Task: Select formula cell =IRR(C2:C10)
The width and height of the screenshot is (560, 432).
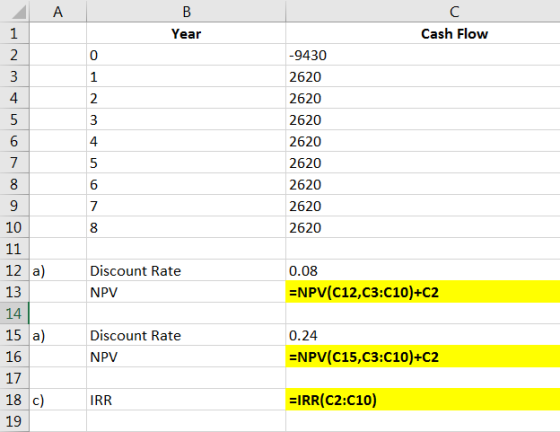Action: 423,400
